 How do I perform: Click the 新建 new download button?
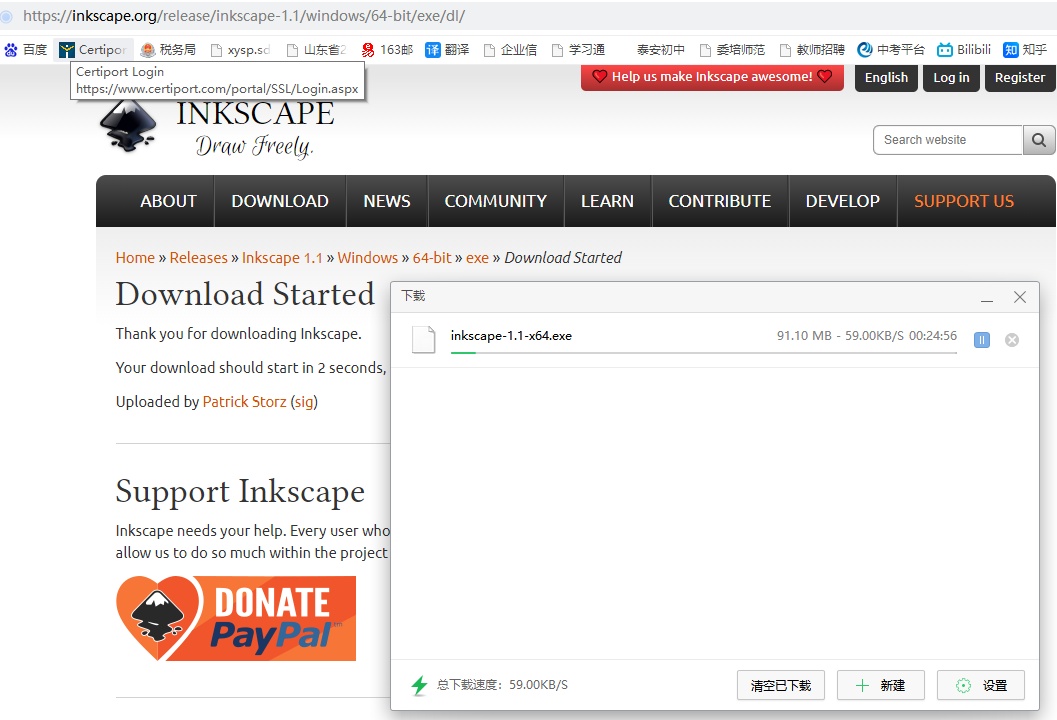pyautogui.click(x=880, y=685)
